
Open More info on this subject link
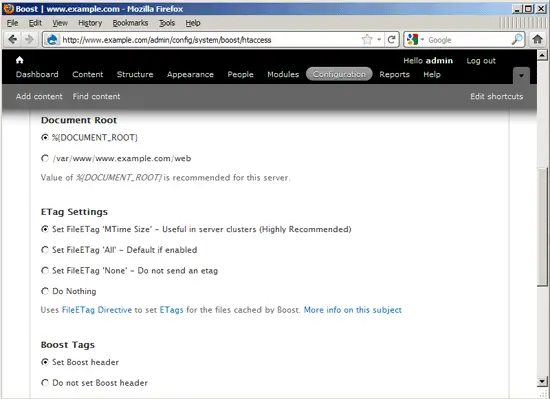click(353, 310)
